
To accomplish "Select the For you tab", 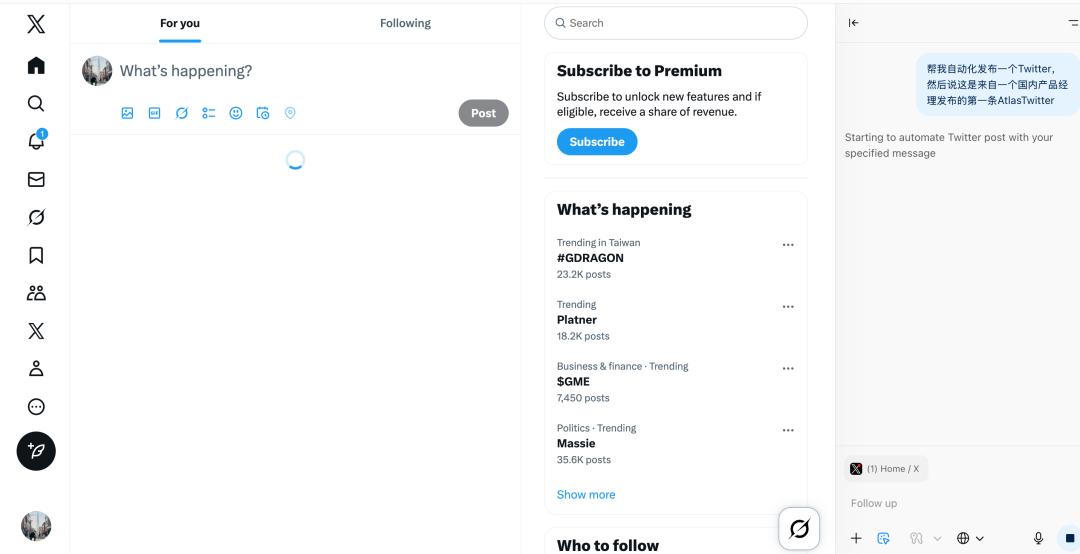I will pos(180,23).
